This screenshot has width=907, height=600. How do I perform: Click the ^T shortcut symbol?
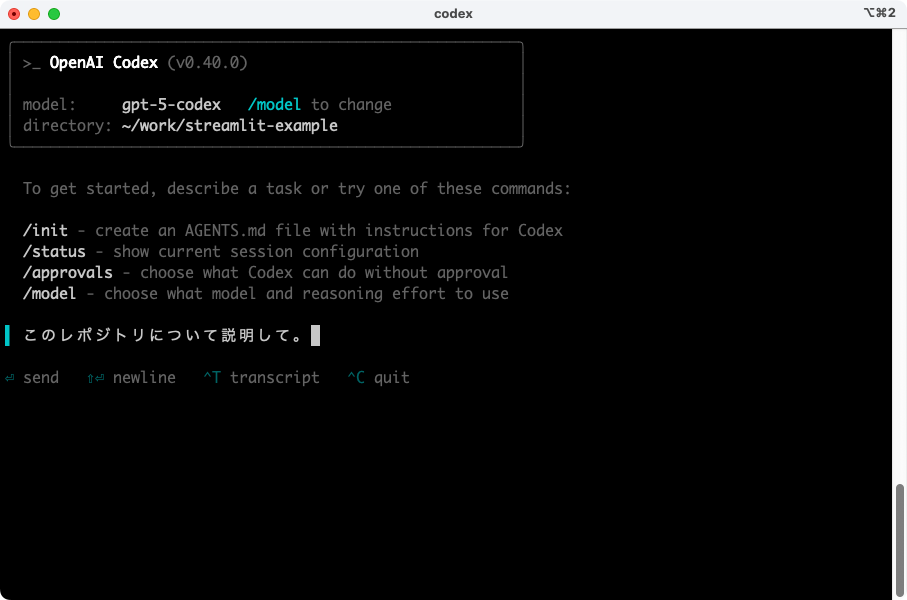(x=212, y=378)
